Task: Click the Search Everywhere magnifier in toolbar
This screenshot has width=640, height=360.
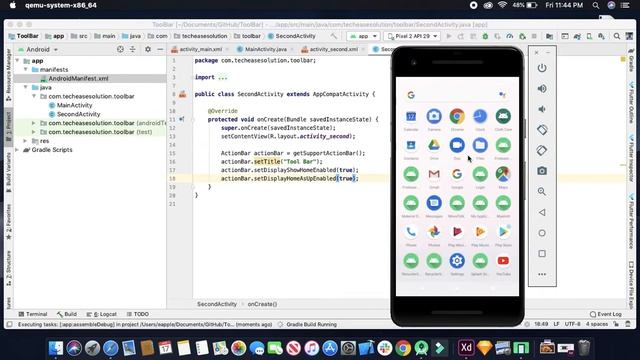Action: coord(617,36)
